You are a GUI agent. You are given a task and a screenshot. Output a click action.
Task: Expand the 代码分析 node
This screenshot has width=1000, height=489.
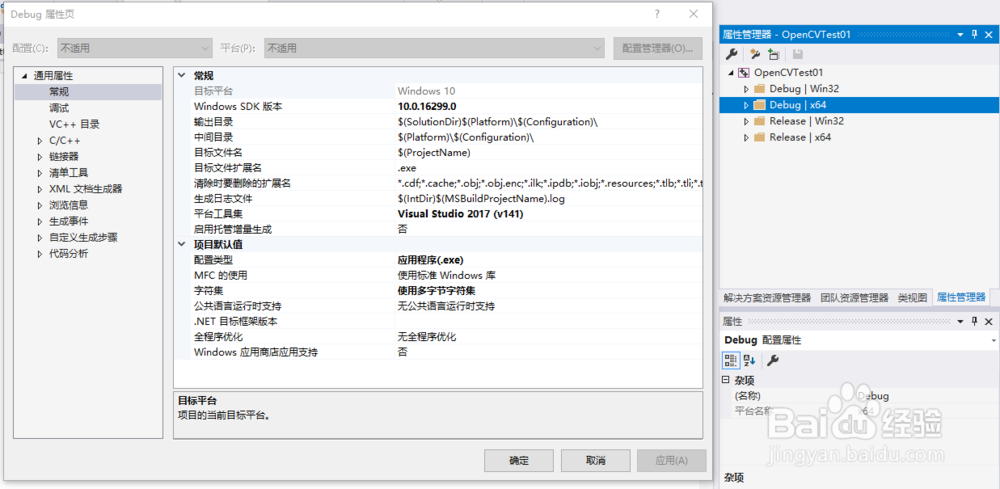coord(40,254)
